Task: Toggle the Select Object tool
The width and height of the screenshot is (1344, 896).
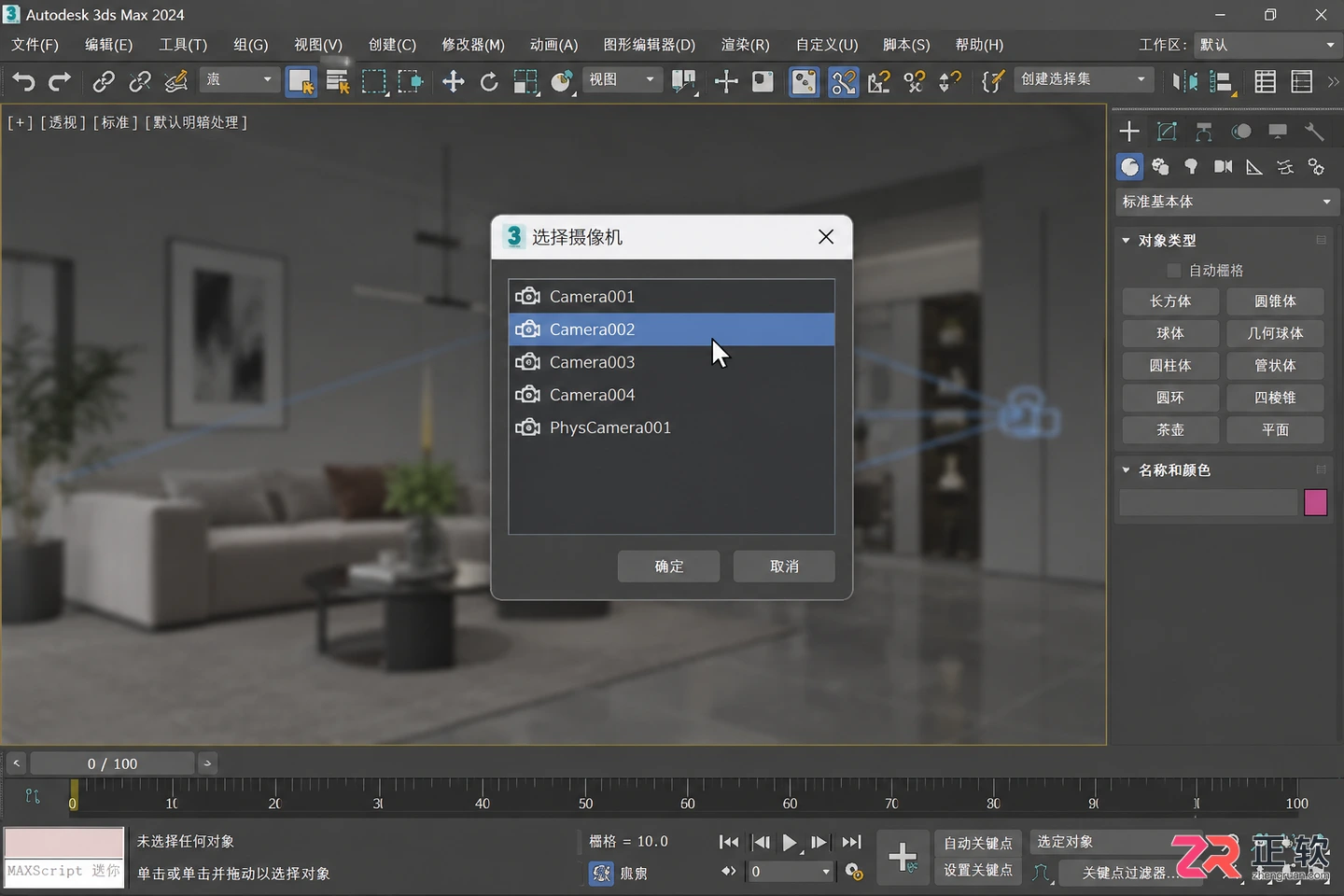Action: [301, 82]
